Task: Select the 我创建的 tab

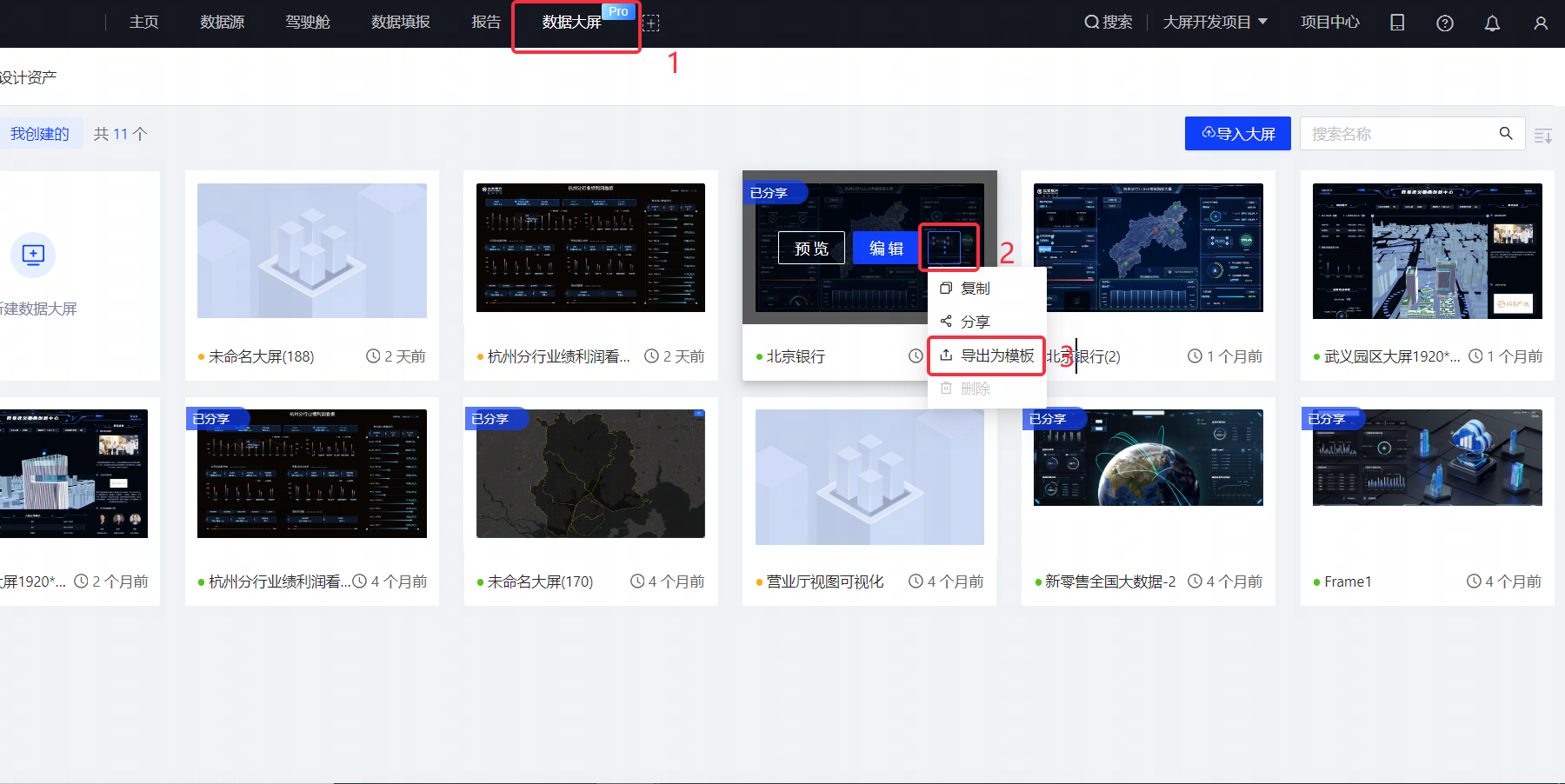Action: click(x=42, y=133)
